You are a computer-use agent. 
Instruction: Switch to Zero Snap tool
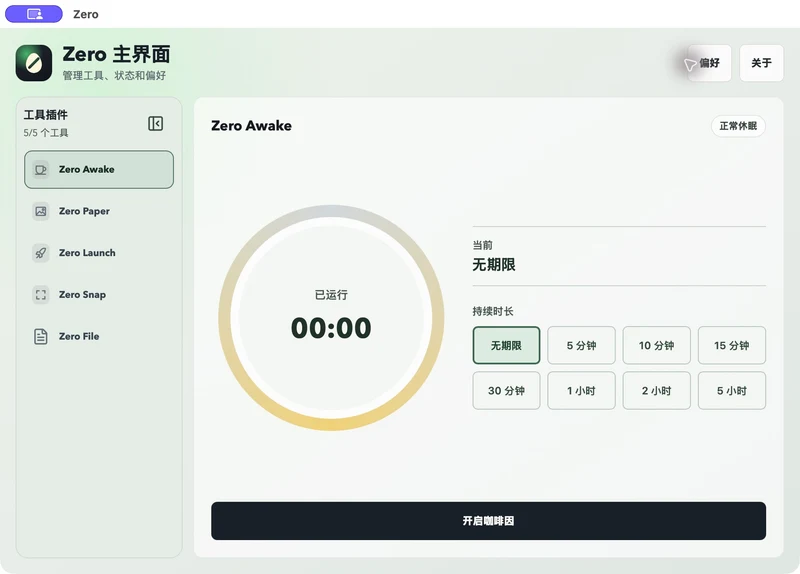pos(99,295)
